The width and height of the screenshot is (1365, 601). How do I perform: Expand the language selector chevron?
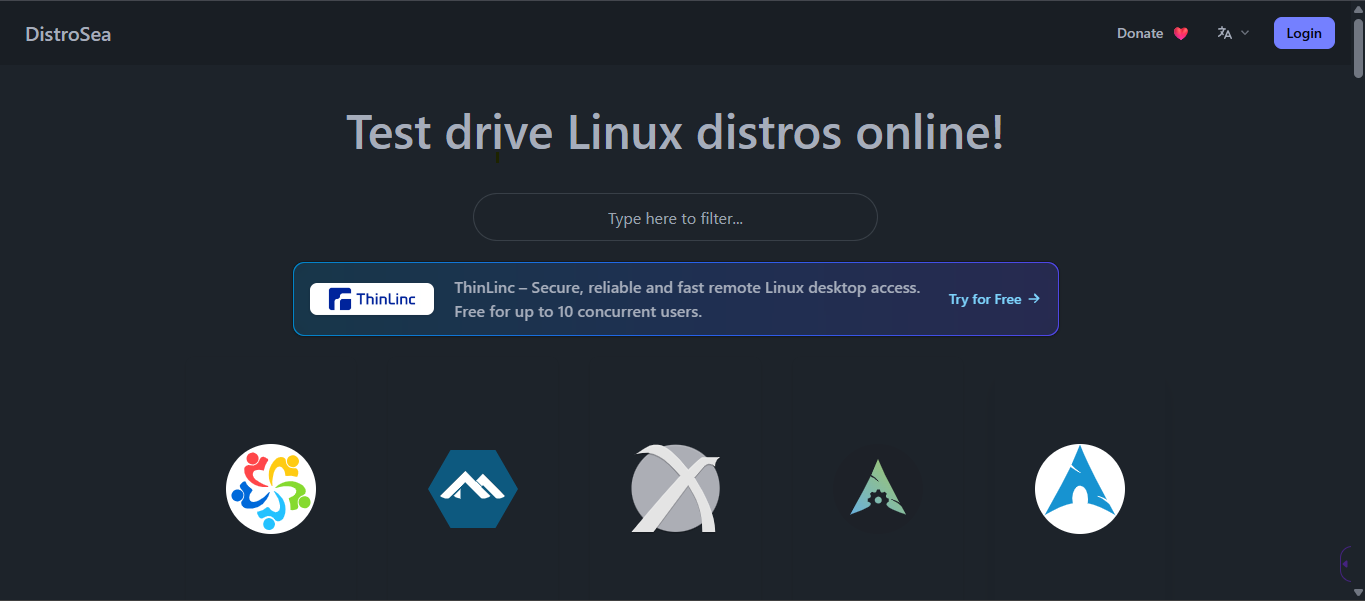pos(1245,33)
